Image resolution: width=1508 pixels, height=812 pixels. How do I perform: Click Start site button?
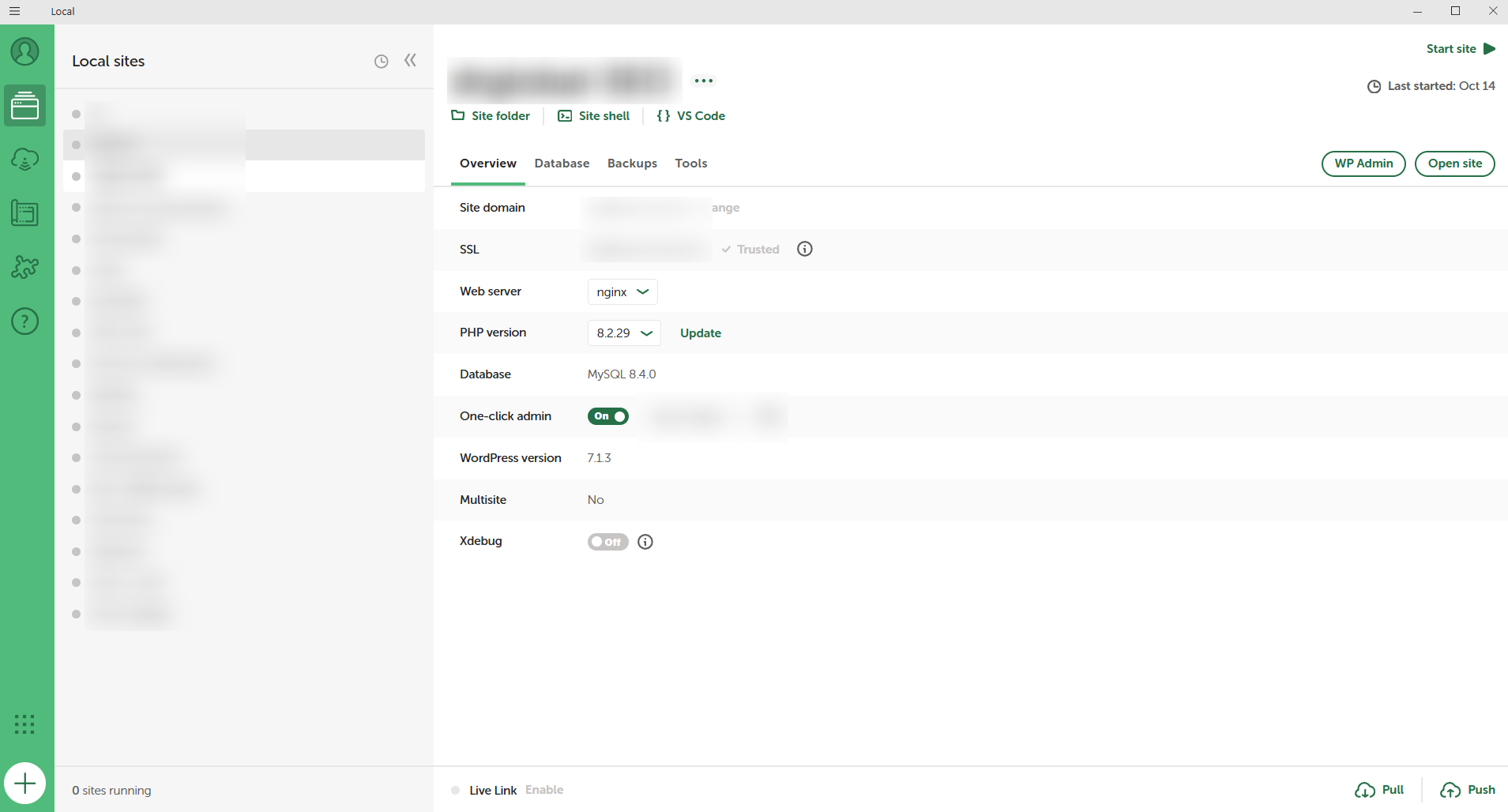[x=1461, y=49]
